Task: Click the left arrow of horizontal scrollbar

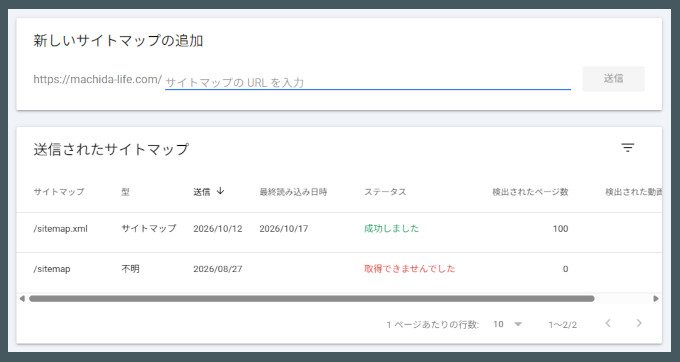Action: pyautogui.click(x=22, y=298)
